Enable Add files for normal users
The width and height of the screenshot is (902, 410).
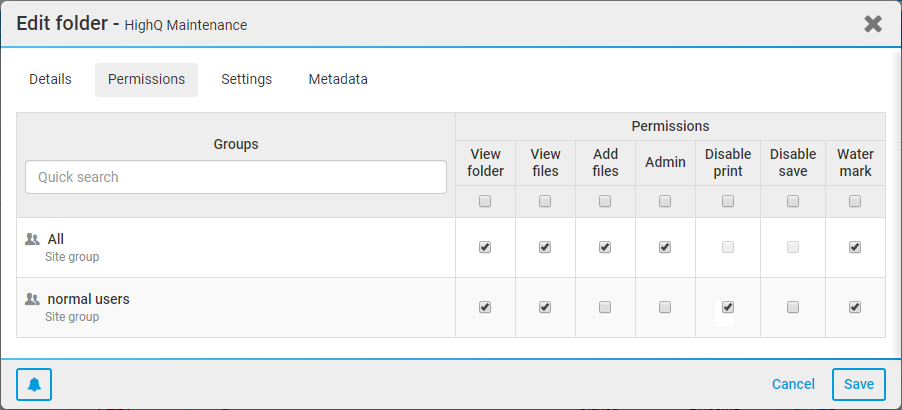tap(605, 307)
